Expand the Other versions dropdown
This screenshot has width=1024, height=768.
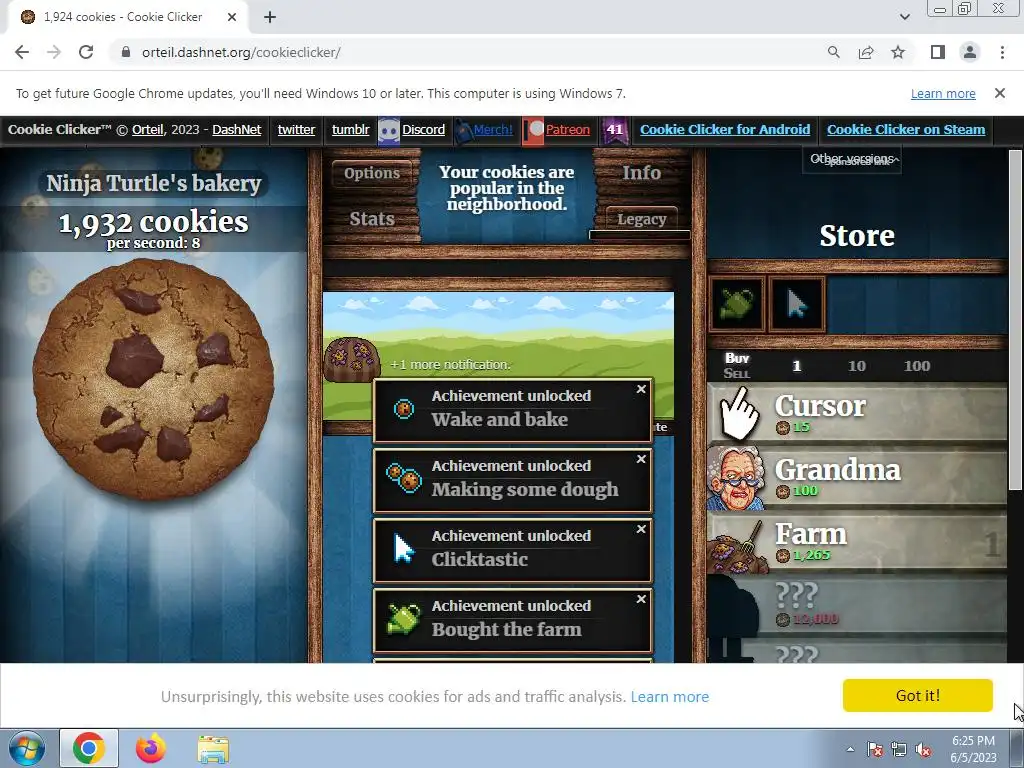(x=852, y=159)
